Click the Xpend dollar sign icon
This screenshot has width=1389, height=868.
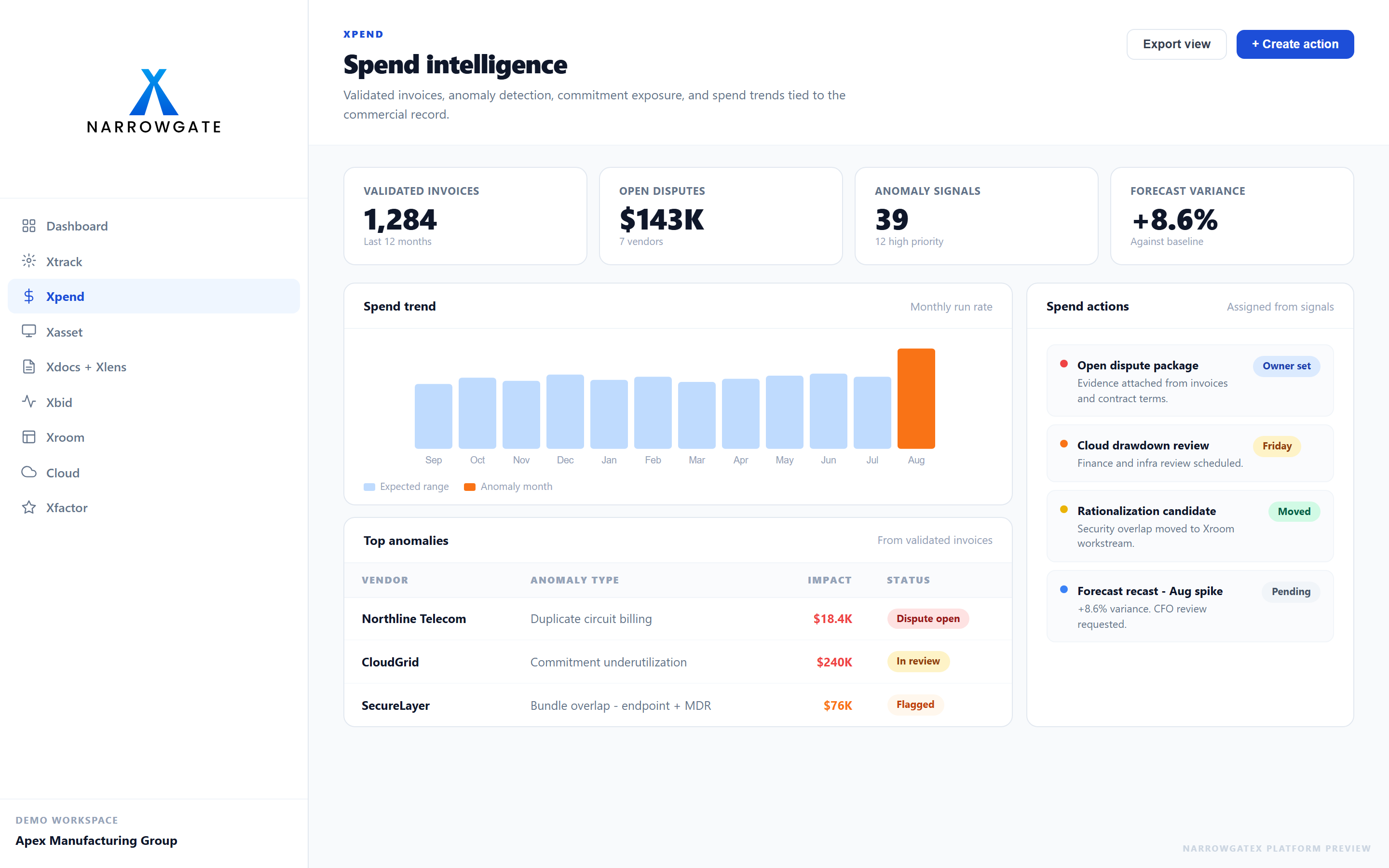[x=29, y=296]
